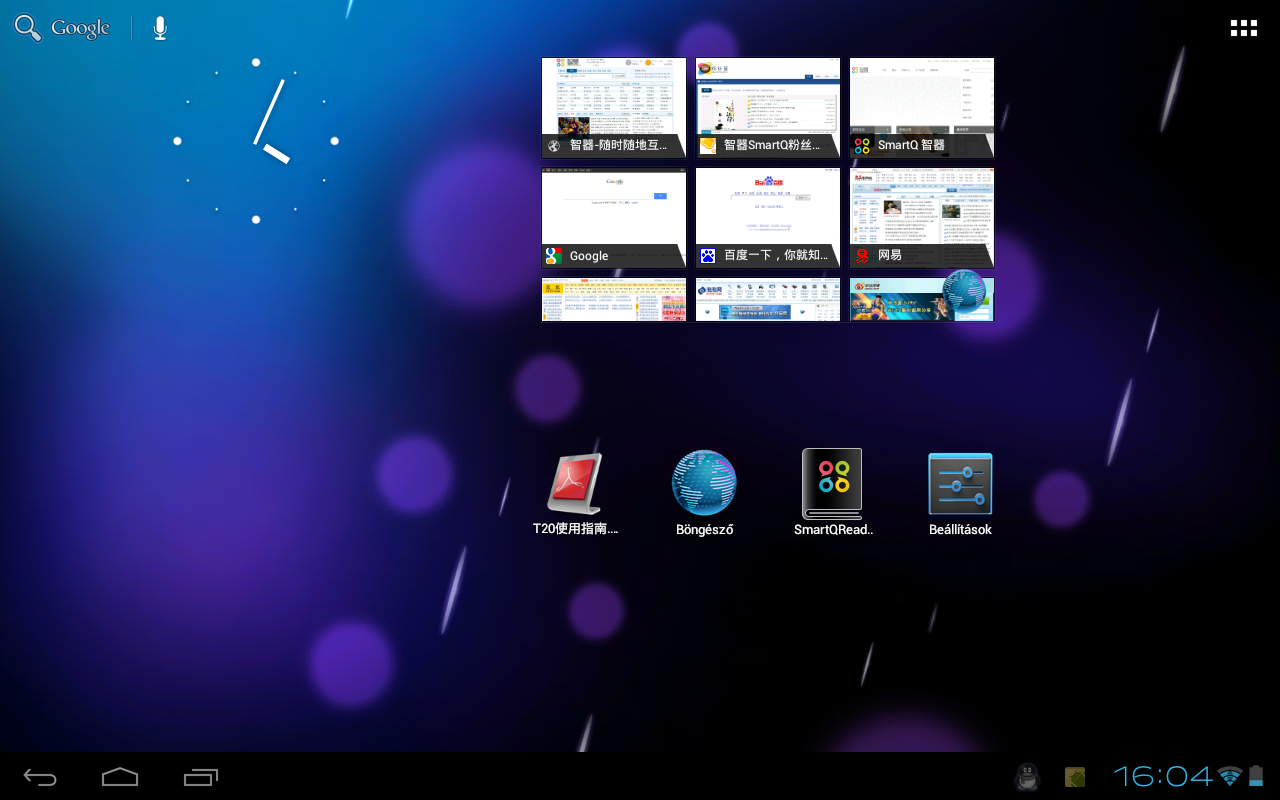Open the all apps grid
This screenshot has height=800, width=1280.
click(1243, 28)
